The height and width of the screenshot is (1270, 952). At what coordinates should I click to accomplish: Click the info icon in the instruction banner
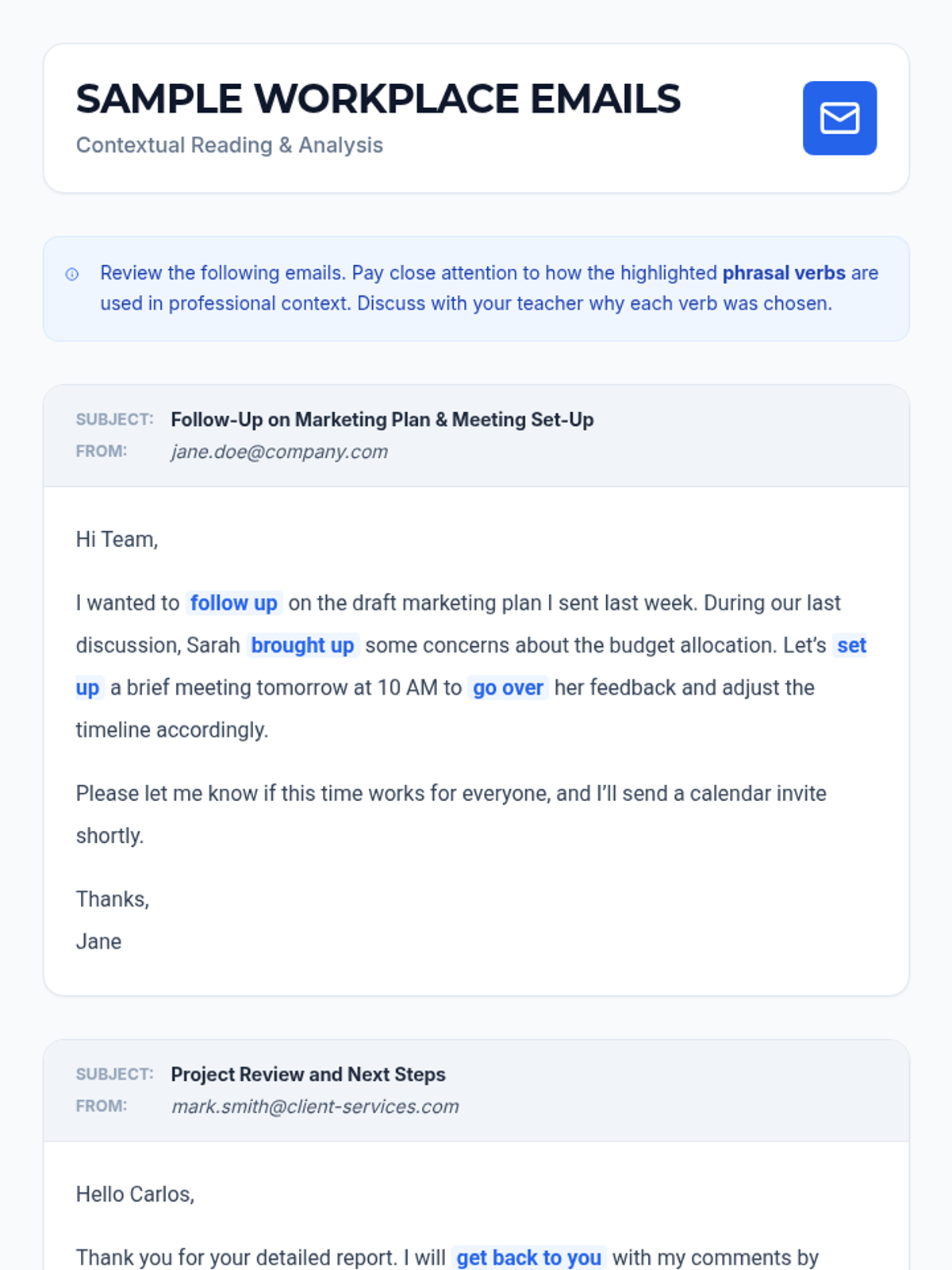[x=72, y=275]
